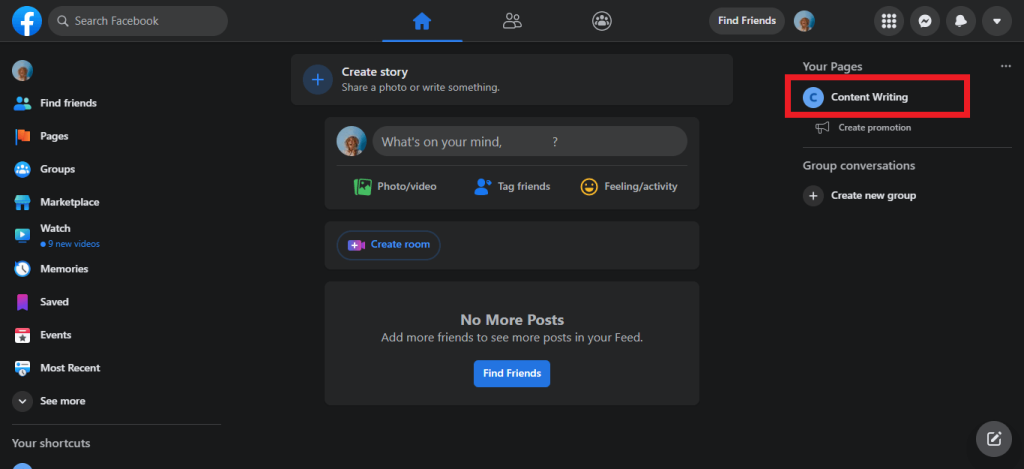The height and width of the screenshot is (469, 1024).
Task: Click in the Search Facebook field
Action: point(138,21)
